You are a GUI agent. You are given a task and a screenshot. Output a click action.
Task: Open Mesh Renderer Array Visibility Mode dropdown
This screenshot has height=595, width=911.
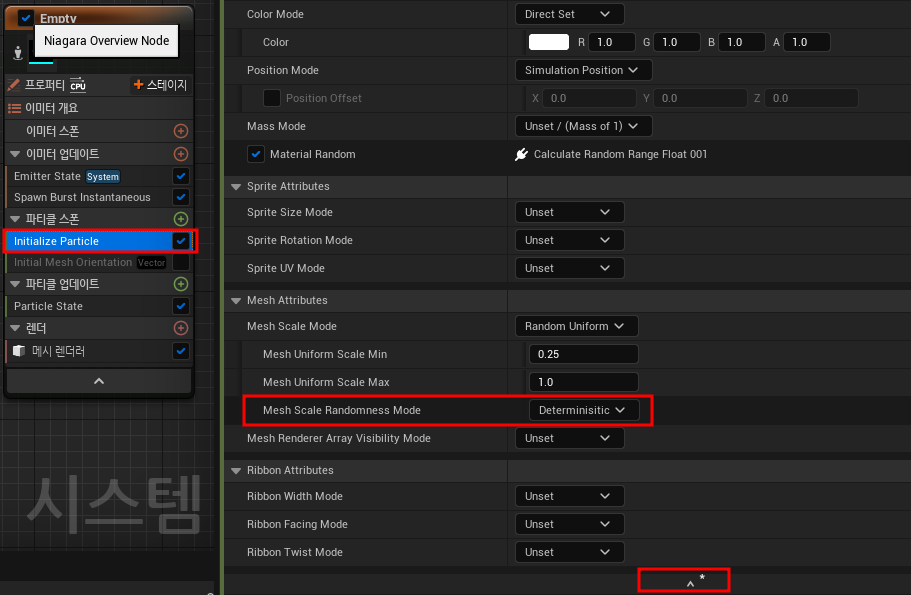tap(569, 438)
